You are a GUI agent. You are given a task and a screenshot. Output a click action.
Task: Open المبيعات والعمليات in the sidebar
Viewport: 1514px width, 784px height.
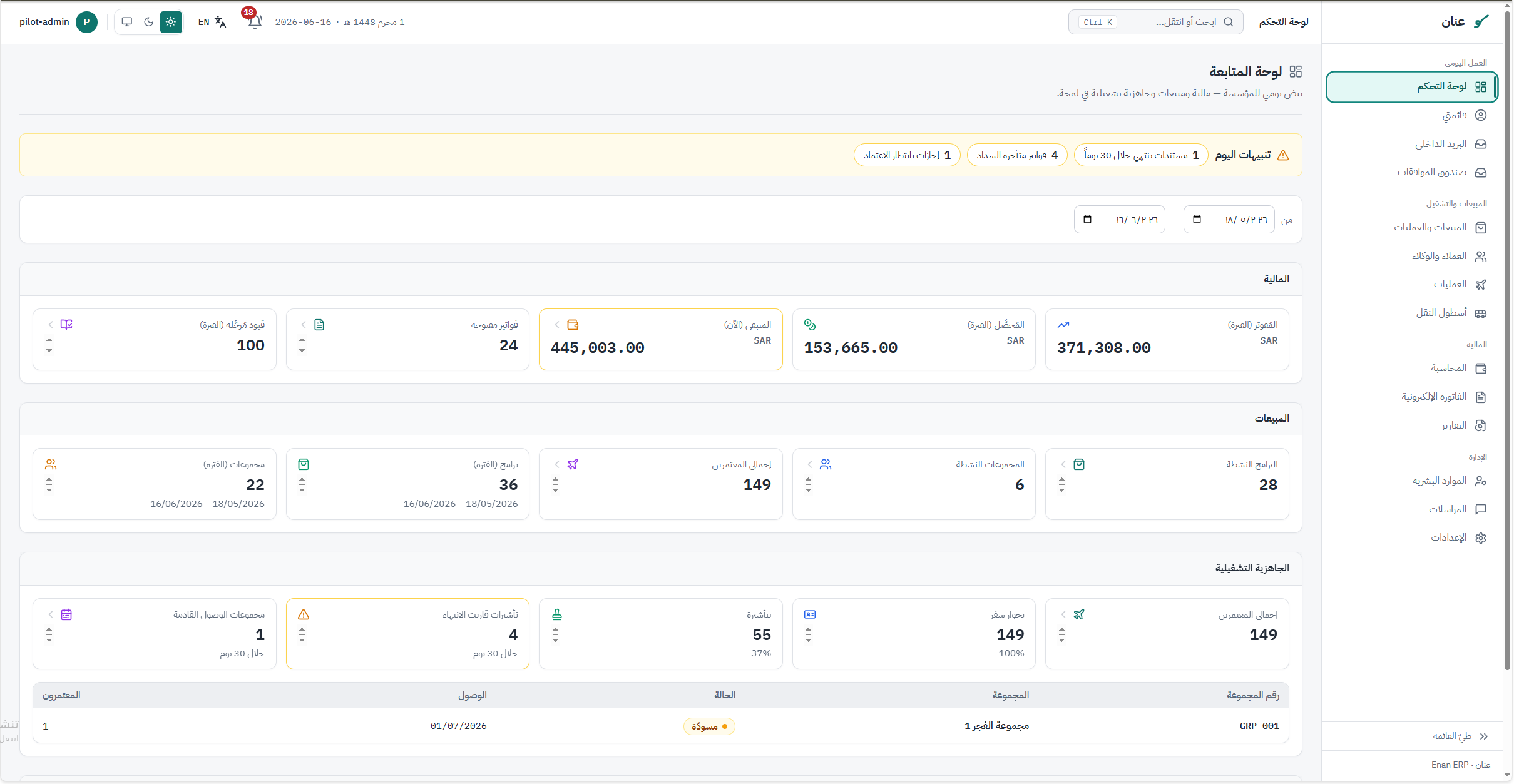click(1412, 228)
